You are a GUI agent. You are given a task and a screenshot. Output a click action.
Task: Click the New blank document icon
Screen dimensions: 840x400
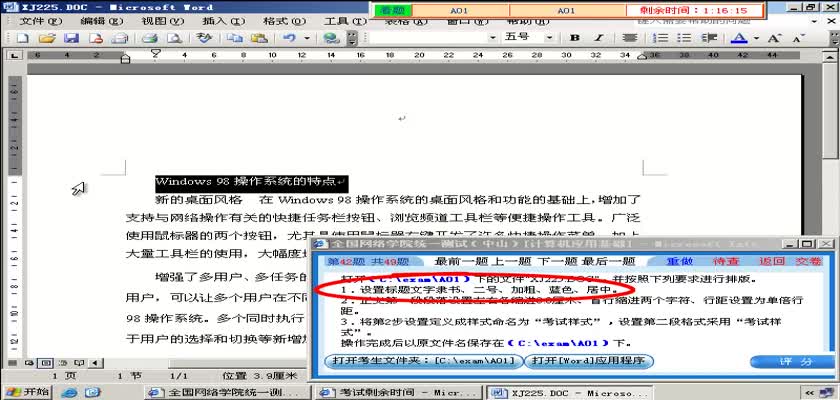coord(22,38)
